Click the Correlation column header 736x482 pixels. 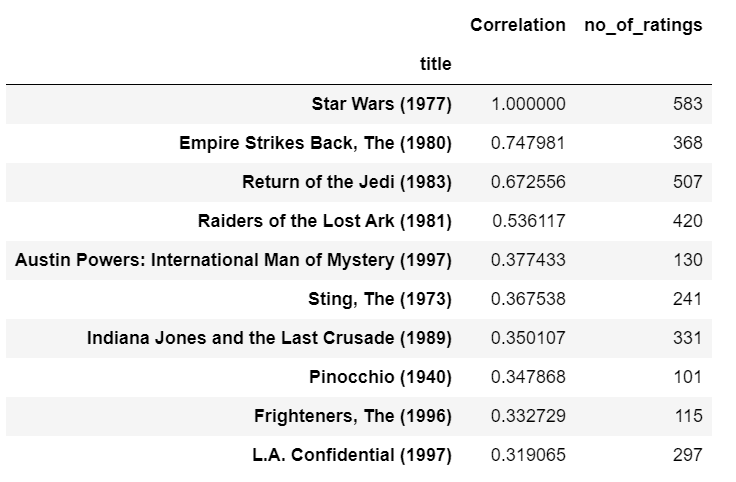tap(518, 25)
